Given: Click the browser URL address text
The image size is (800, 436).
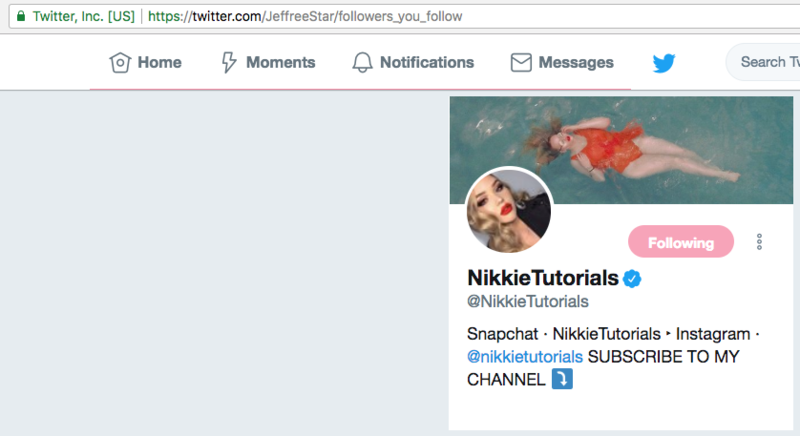Looking at the screenshot, I should tap(305, 17).
